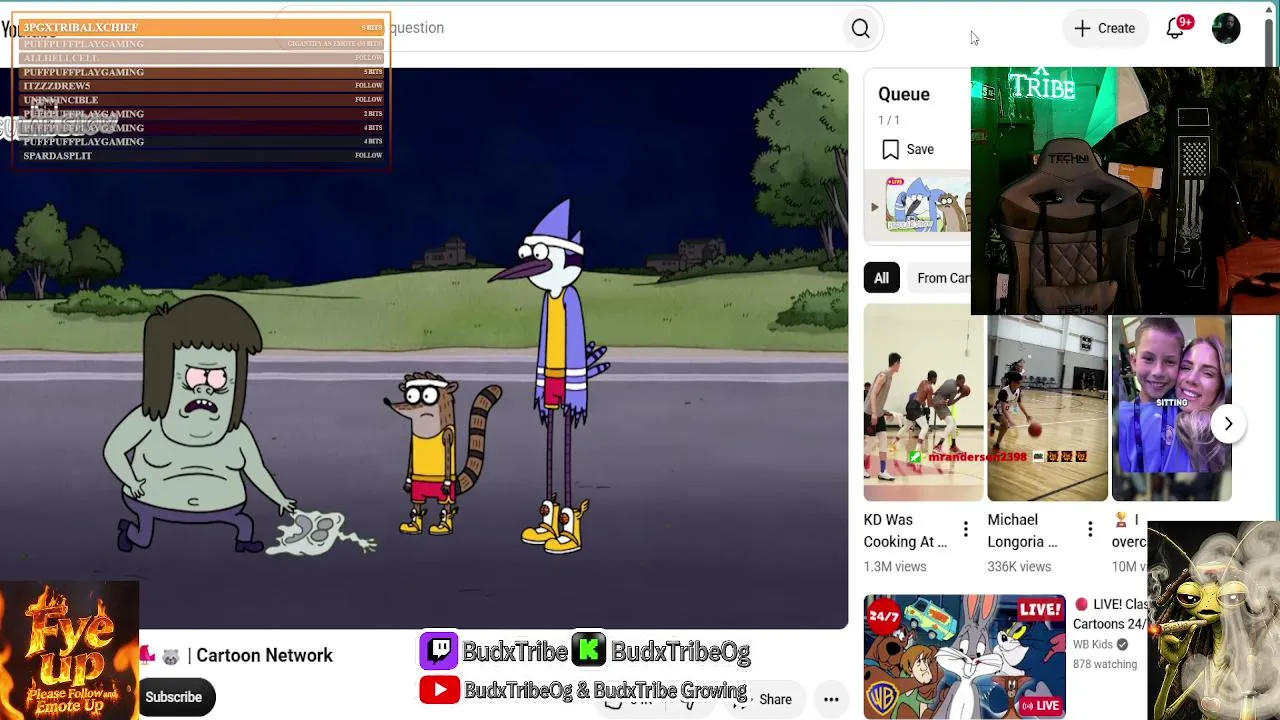Select the From Cartoon Network filter chip

941,278
